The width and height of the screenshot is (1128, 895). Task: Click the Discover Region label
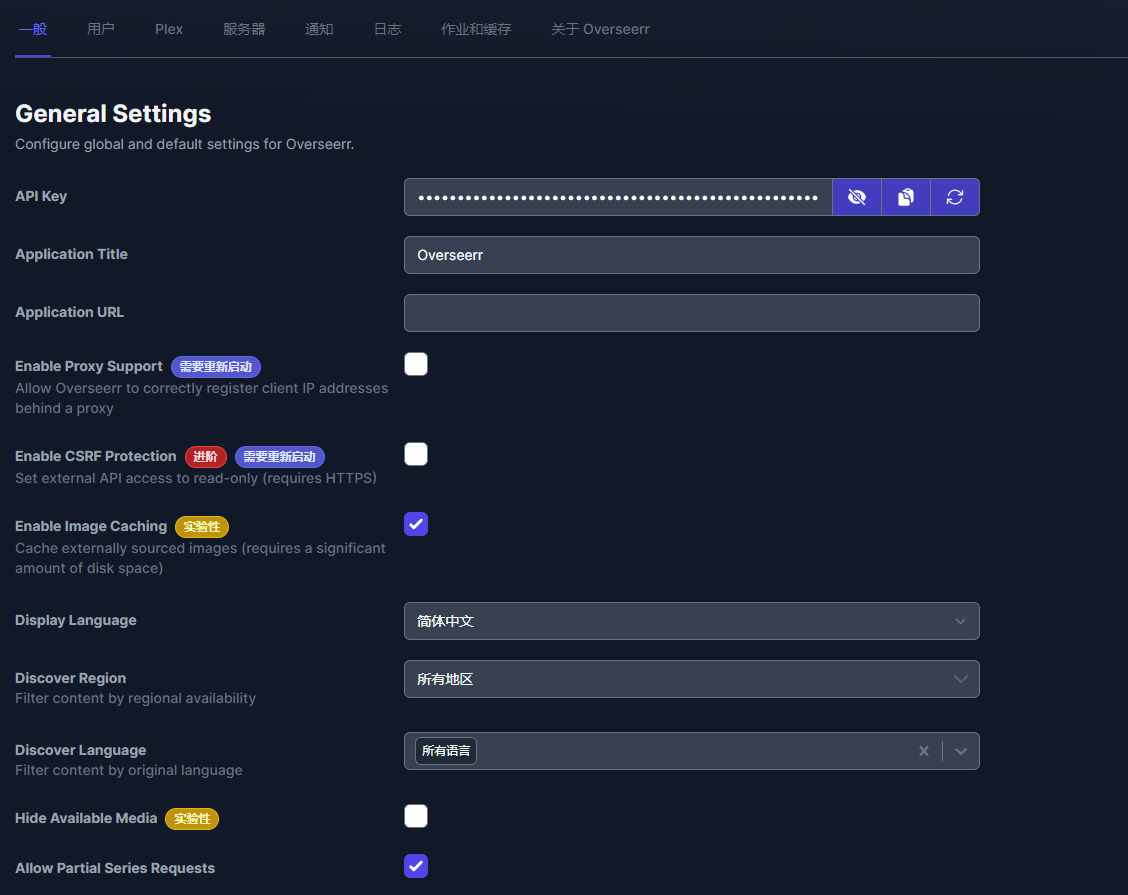coord(70,678)
